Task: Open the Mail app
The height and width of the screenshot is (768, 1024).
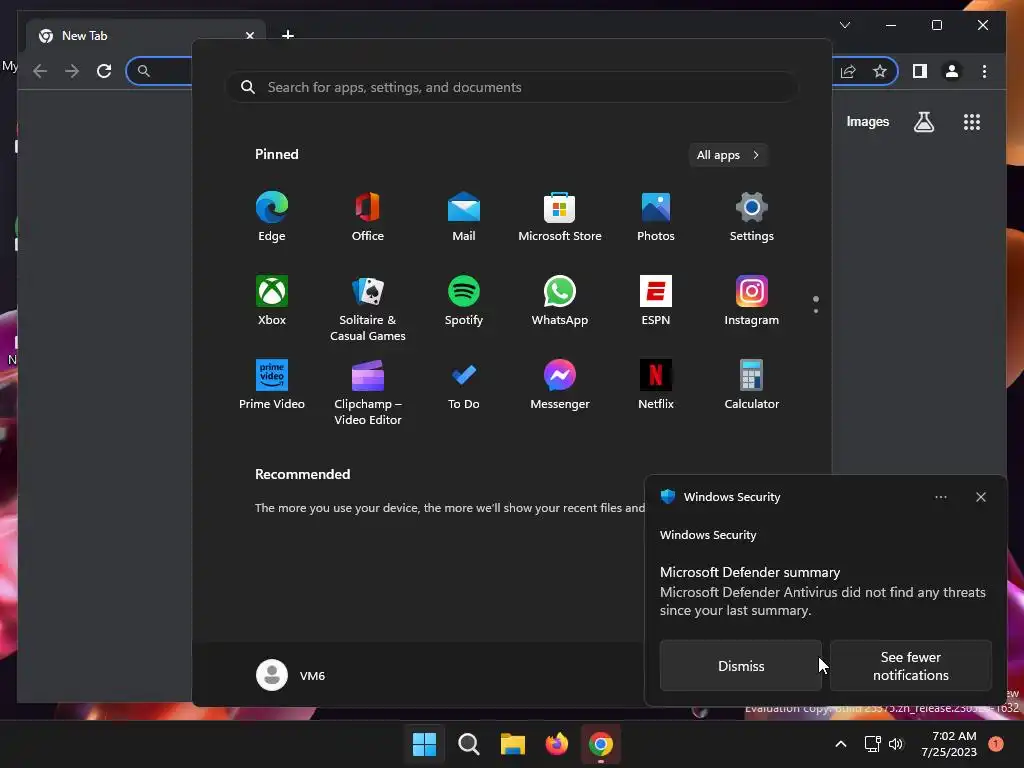Action: pyautogui.click(x=464, y=217)
